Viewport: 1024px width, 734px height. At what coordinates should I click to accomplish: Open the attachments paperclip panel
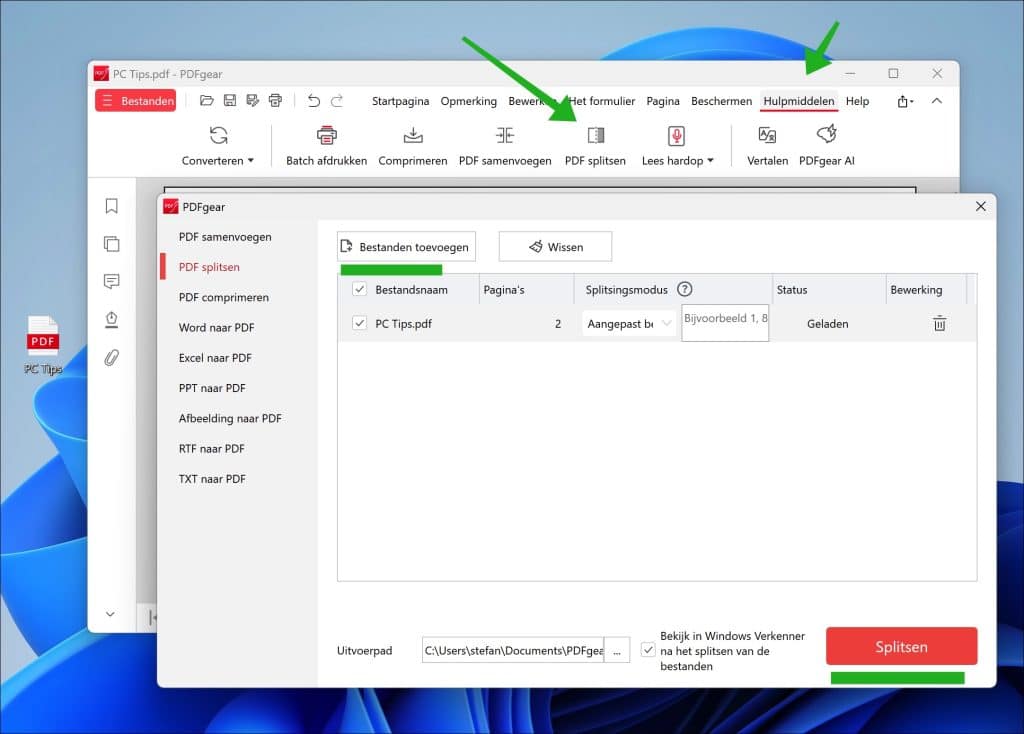(x=112, y=357)
